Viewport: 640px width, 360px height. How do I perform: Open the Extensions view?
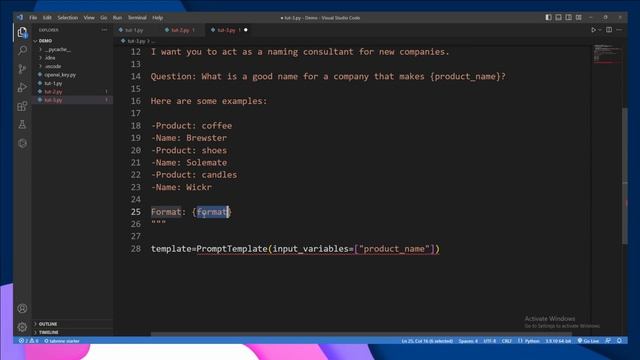(22, 106)
